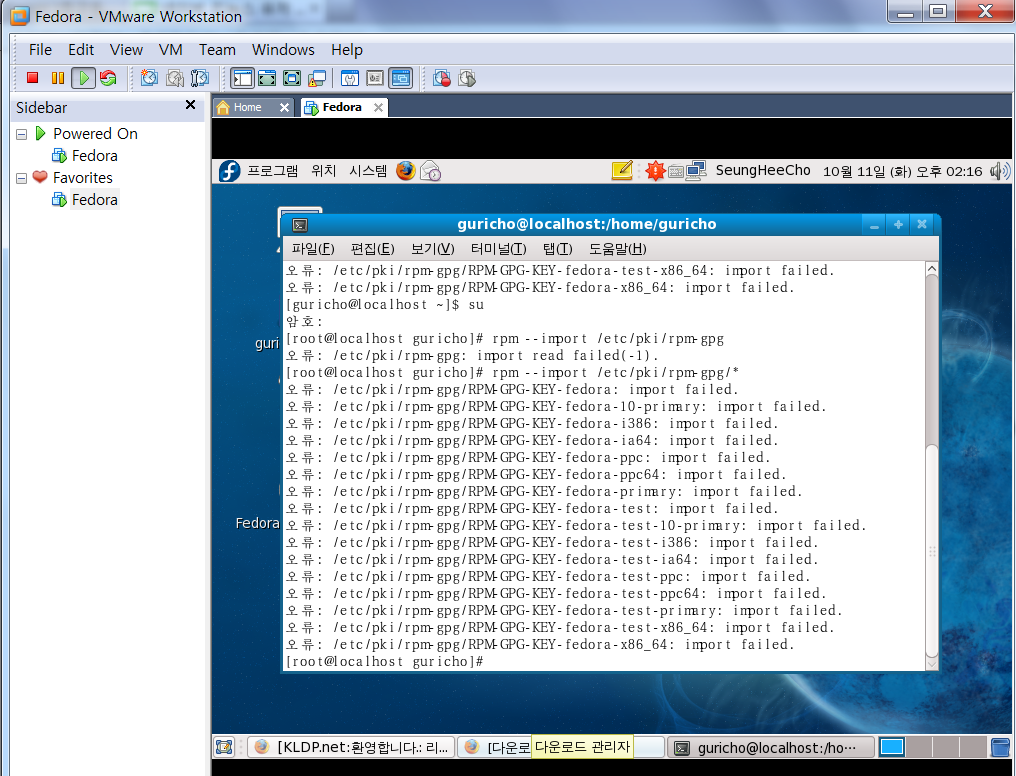Open the terminal 탭(T) menu
Image resolution: width=1016 pixels, height=776 pixels.
[558, 249]
